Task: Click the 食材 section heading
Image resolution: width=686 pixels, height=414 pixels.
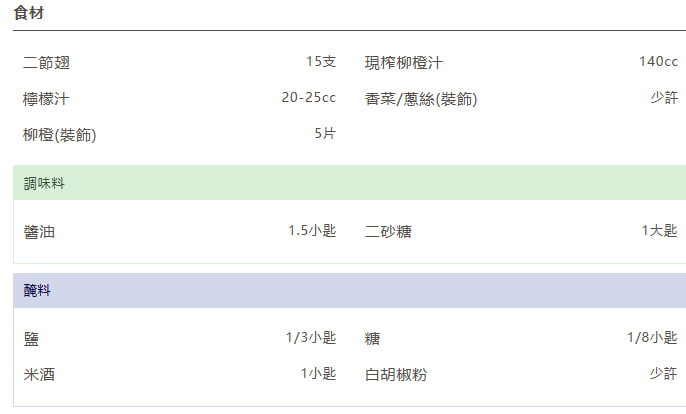Action: [28, 14]
